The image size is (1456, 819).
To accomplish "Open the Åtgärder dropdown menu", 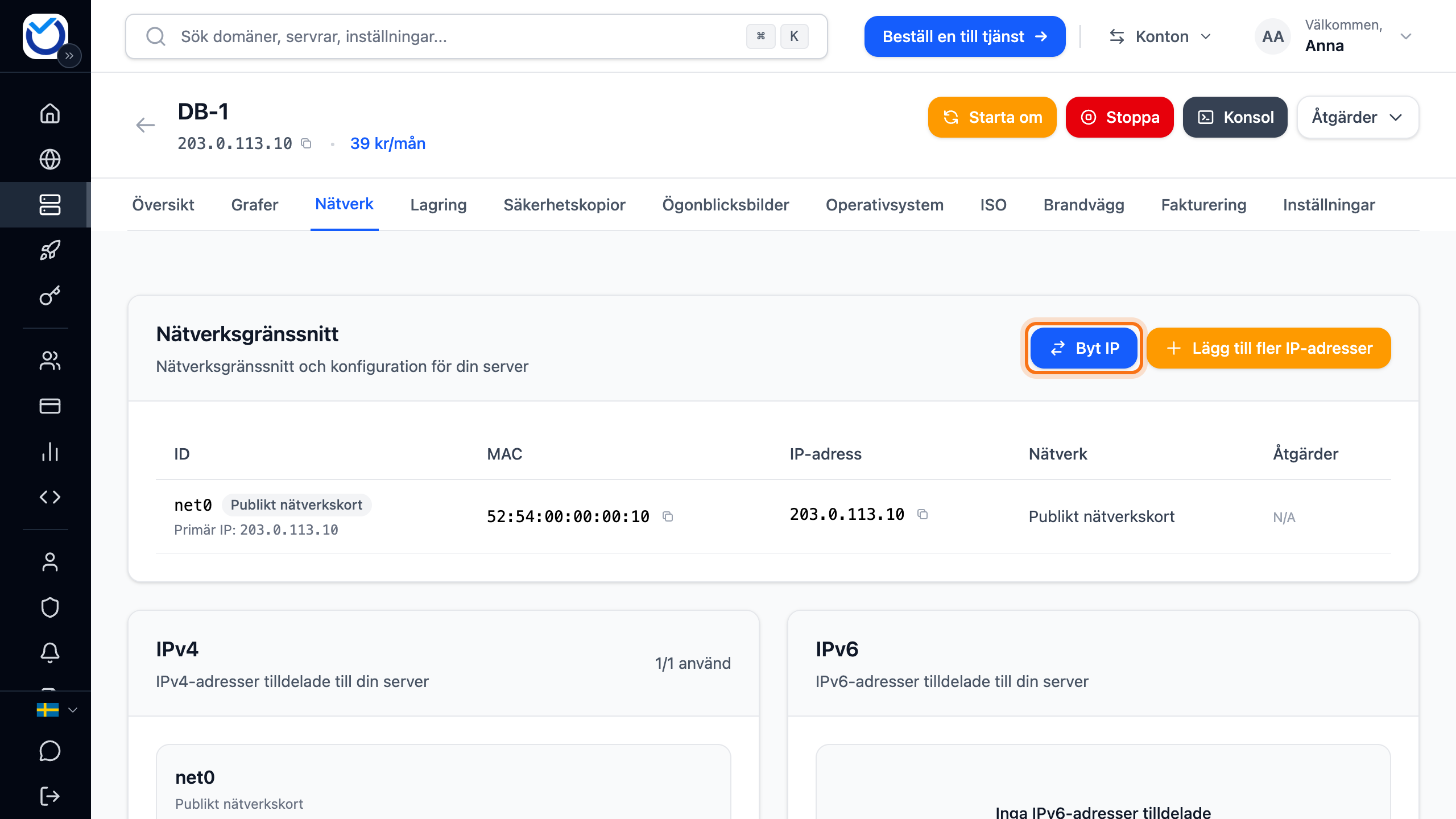I will [1358, 117].
